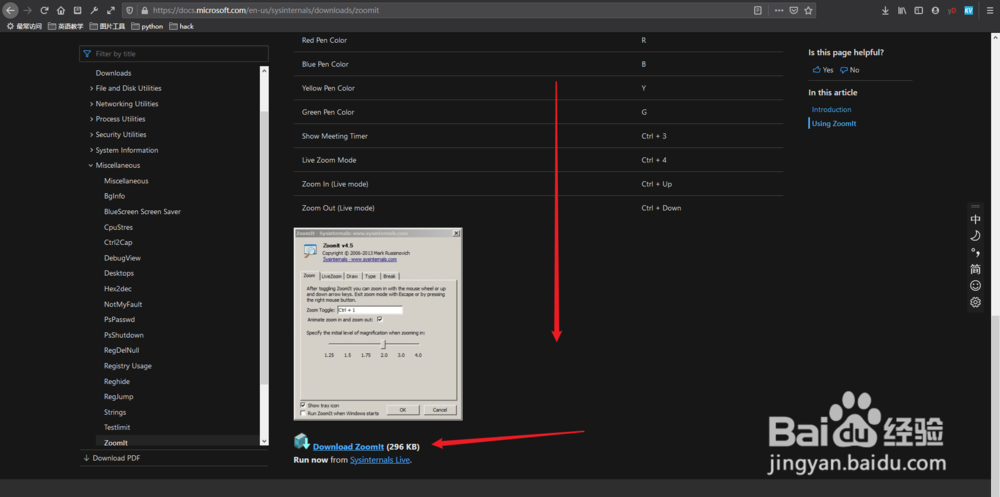Select PsShutdown in the sidebar
1000x497 pixels.
tap(124, 336)
